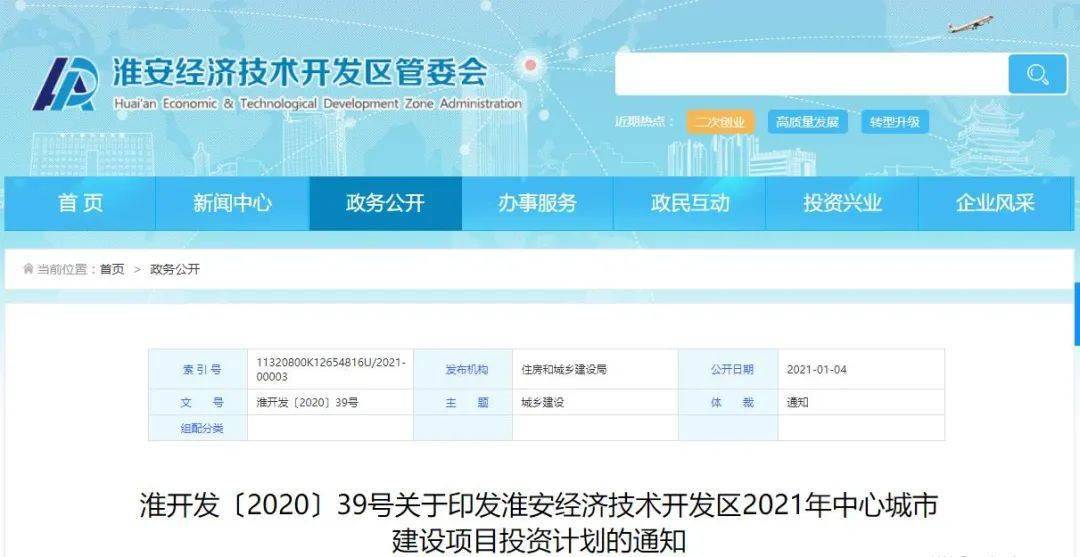Click the 主 题 label cell
Screen dimensions: 1080x557
point(463,403)
